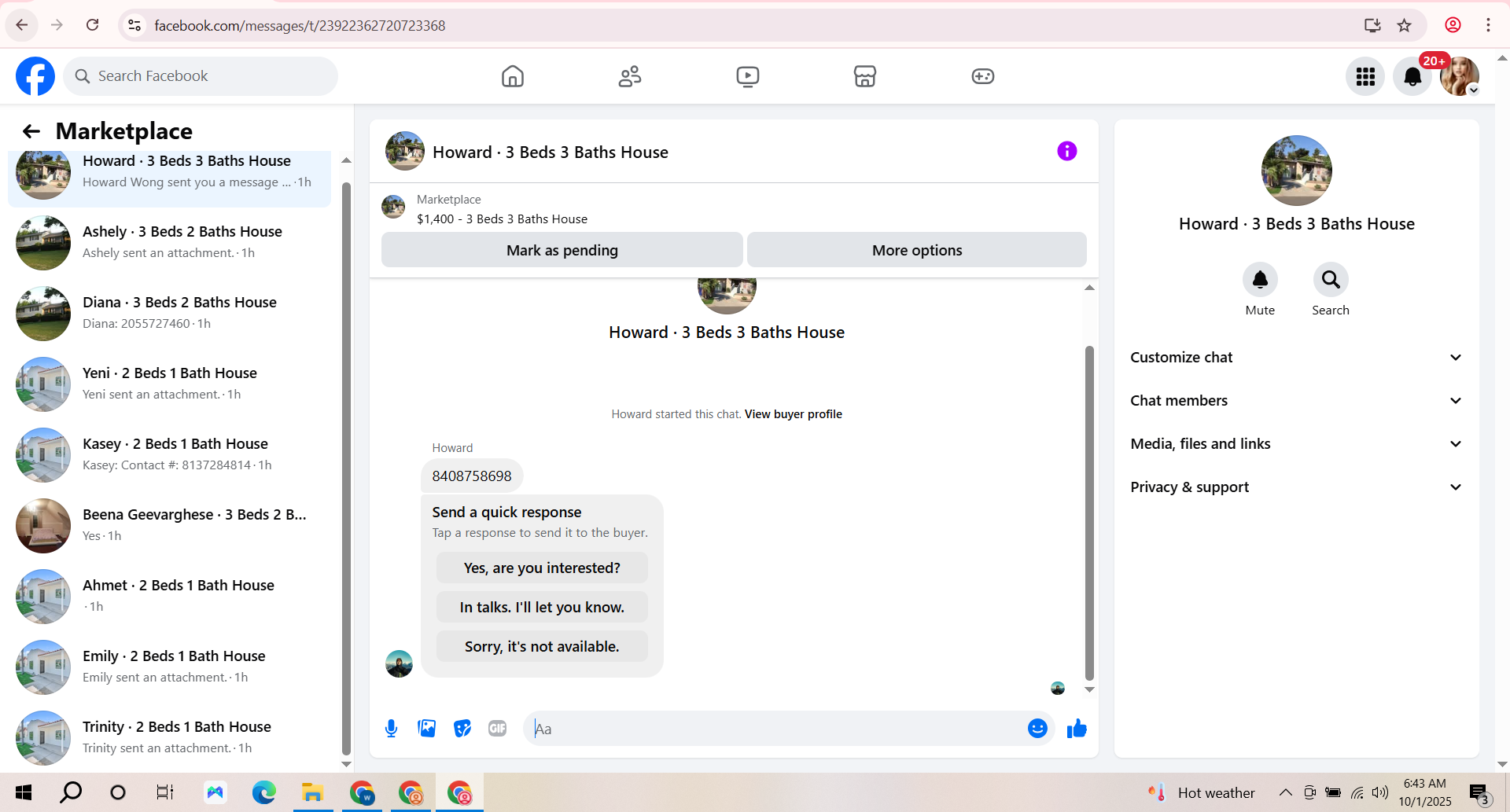1510x812 pixels.
Task: Open Ashely's 3 Beds 2 Baths conversation
Action: (x=169, y=243)
